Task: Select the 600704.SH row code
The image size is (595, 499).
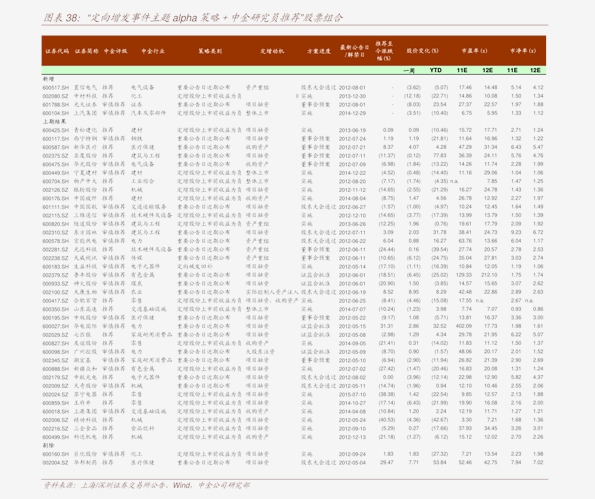Action: (x=56, y=181)
